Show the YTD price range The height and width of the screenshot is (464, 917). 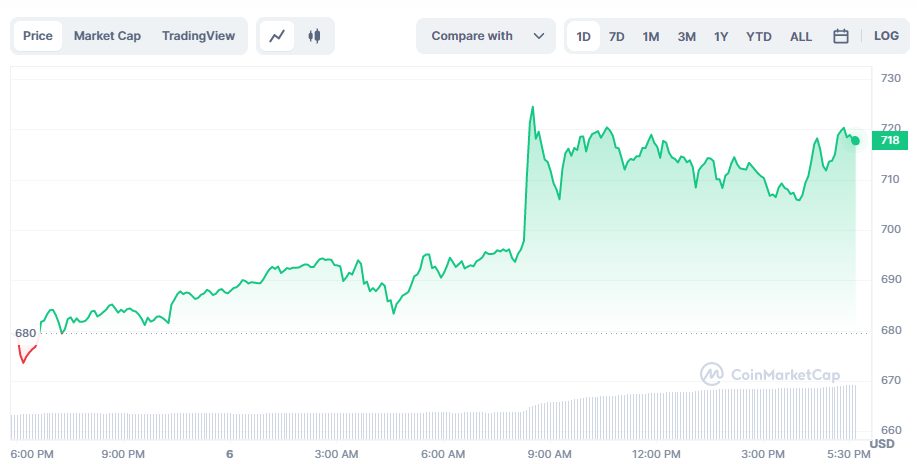click(x=759, y=36)
